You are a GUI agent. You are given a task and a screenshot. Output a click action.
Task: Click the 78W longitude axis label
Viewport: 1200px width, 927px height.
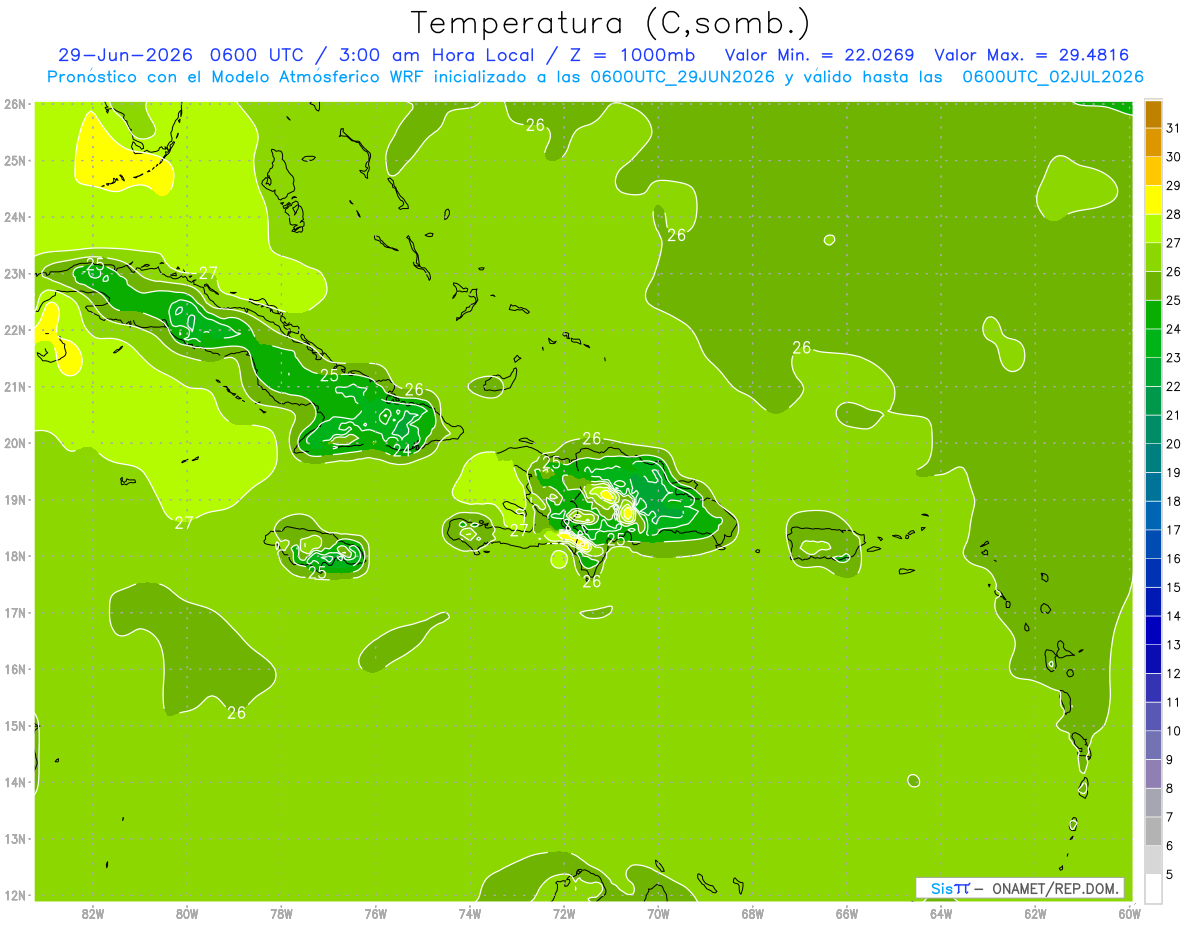(281, 913)
